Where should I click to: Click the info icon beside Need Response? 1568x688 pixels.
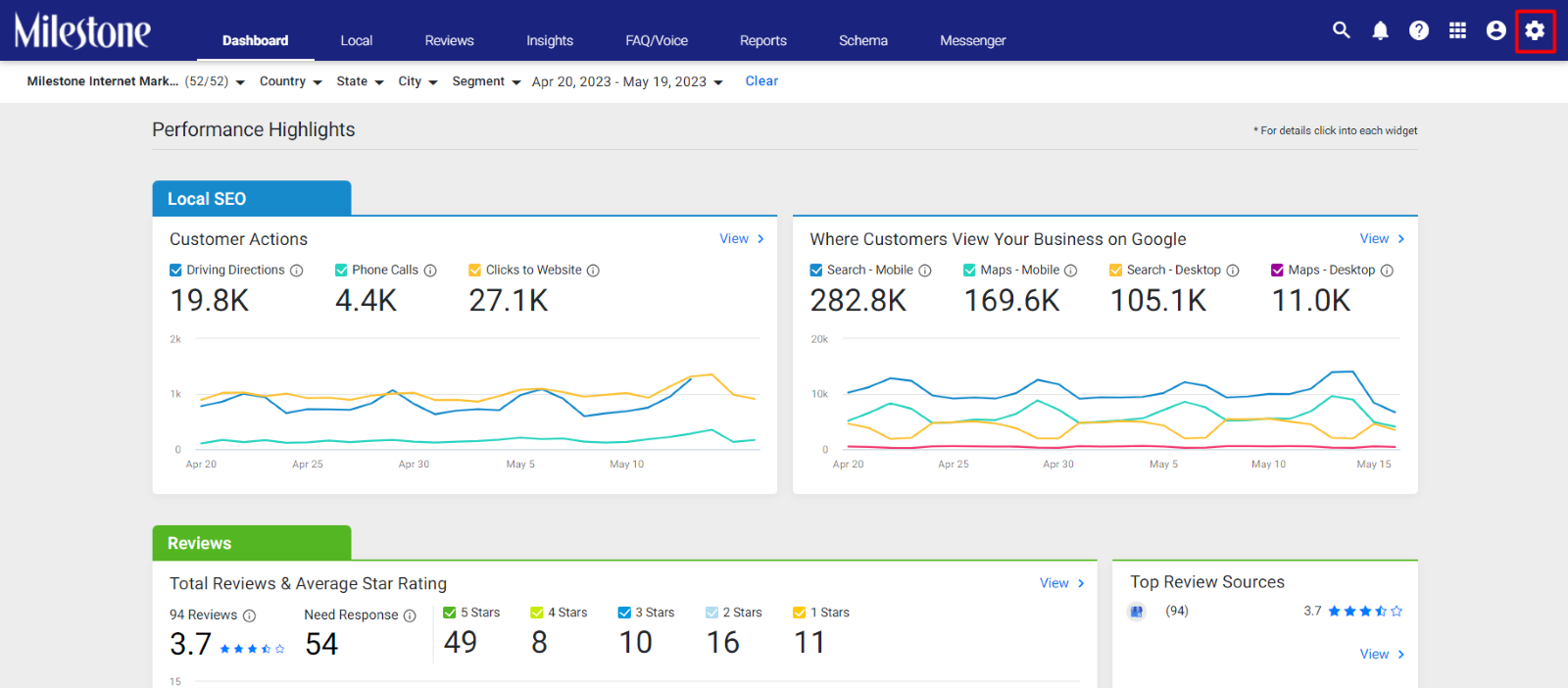tap(410, 615)
